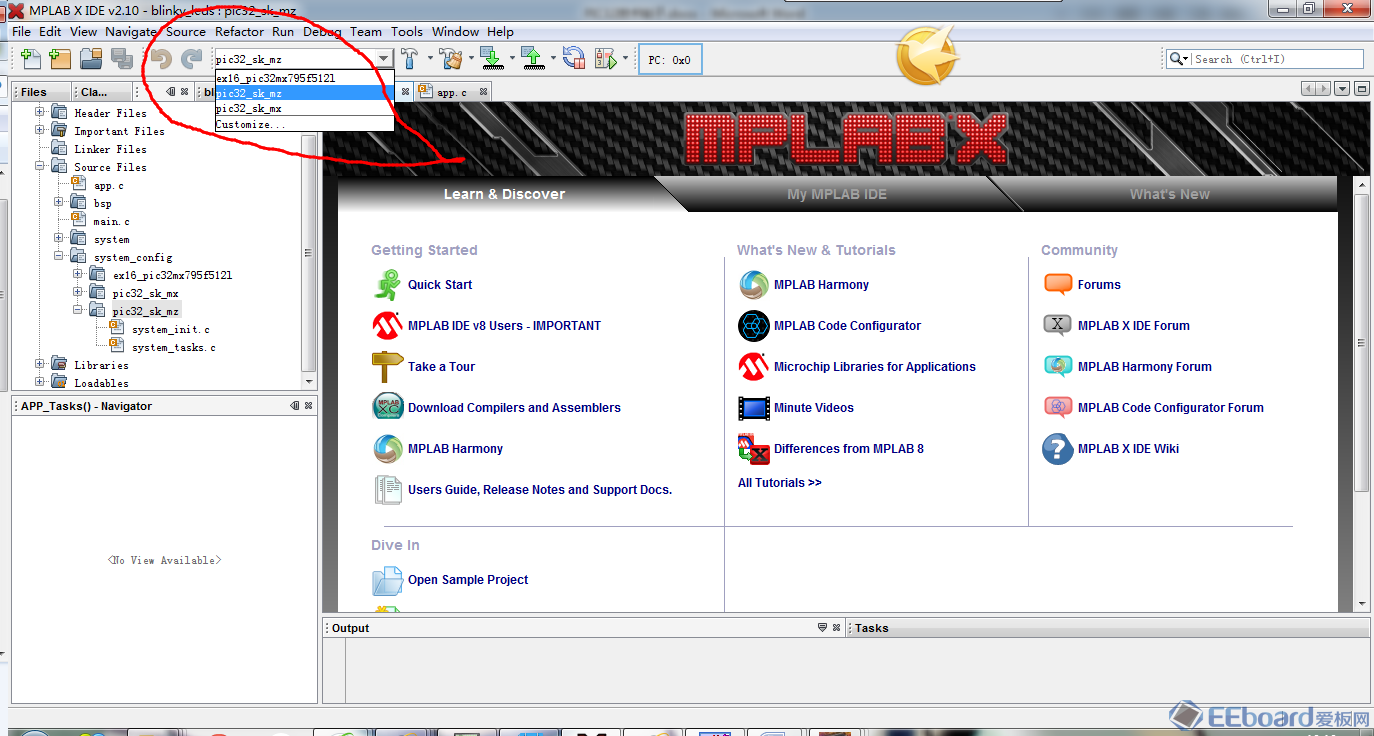1374x736 pixels.
Task: Expand the Libraries tree node
Action: click(40, 364)
